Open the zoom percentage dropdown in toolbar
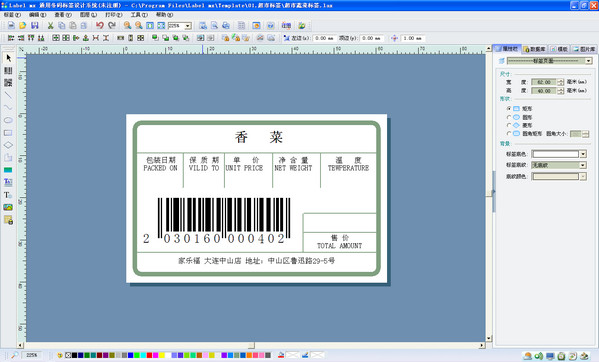 pyautogui.click(x=188, y=26)
